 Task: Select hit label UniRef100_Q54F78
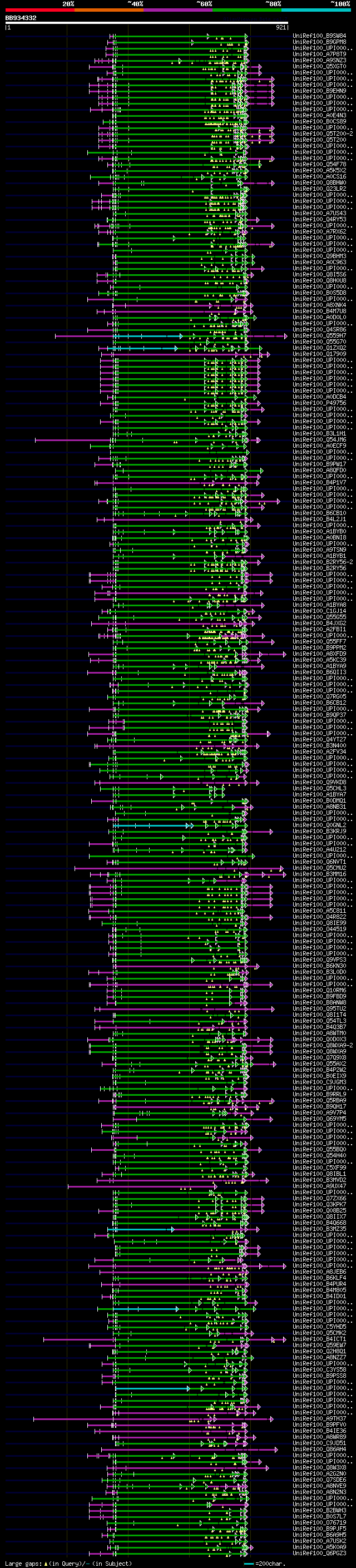319,164
